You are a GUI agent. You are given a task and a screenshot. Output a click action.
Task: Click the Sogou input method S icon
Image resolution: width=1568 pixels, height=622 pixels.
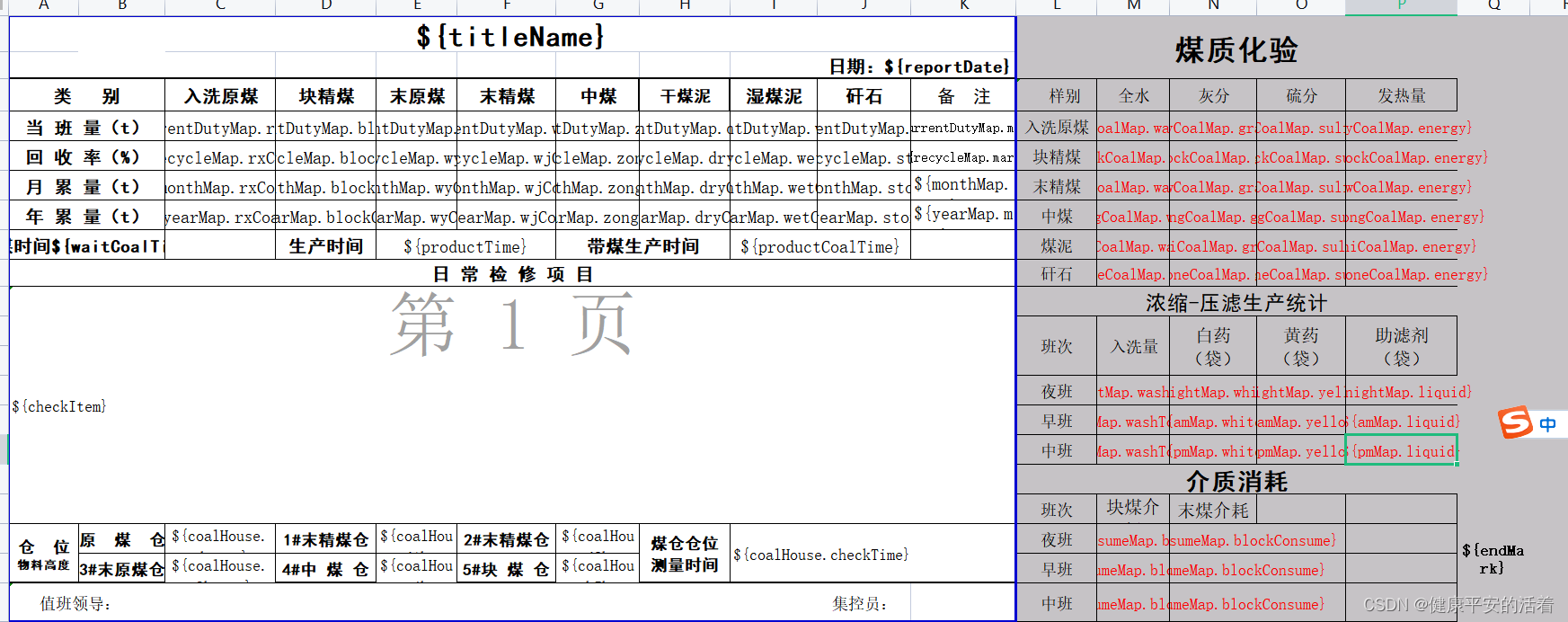(x=1515, y=422)
